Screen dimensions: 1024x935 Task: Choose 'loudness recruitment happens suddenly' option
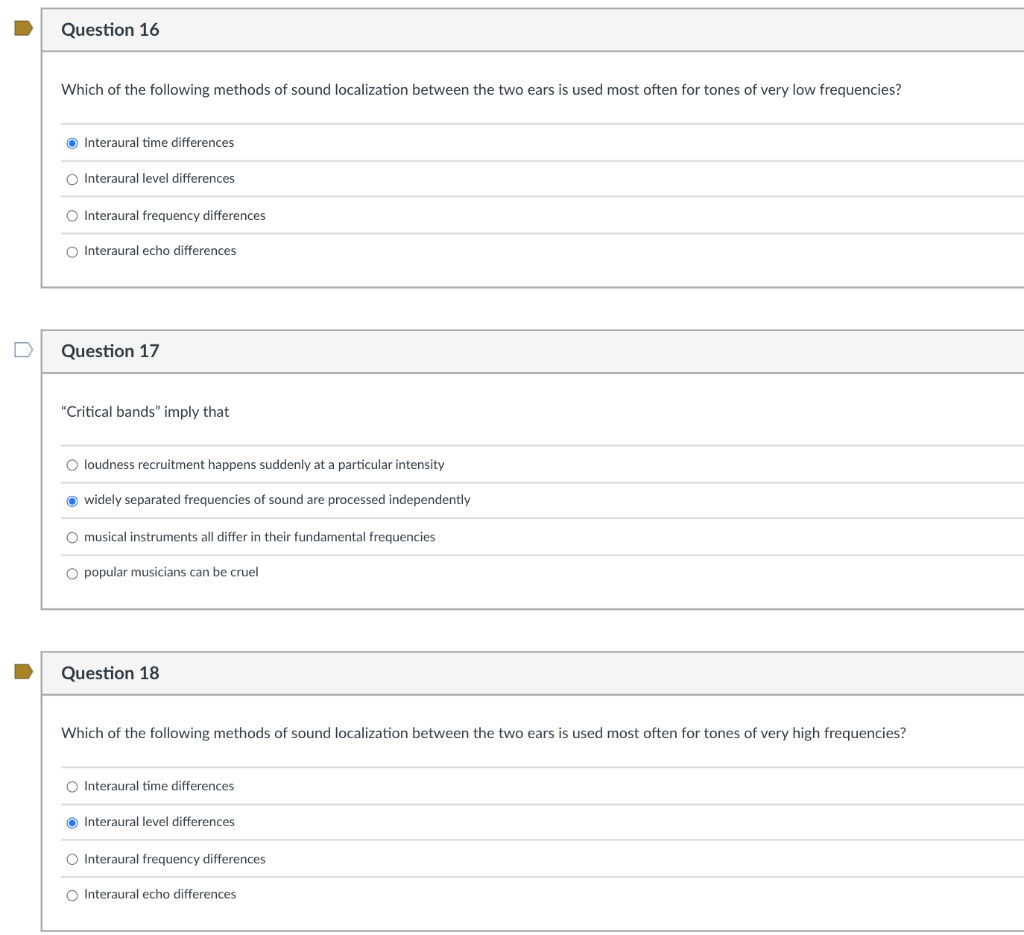click(x=72, y=465)
